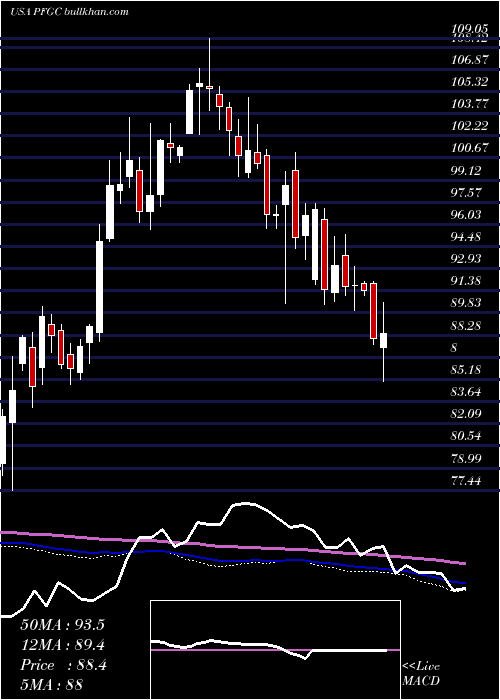Click the 106.87 price axis label
This screenshot has width=500, height=700.
click(x=470, y=60)
